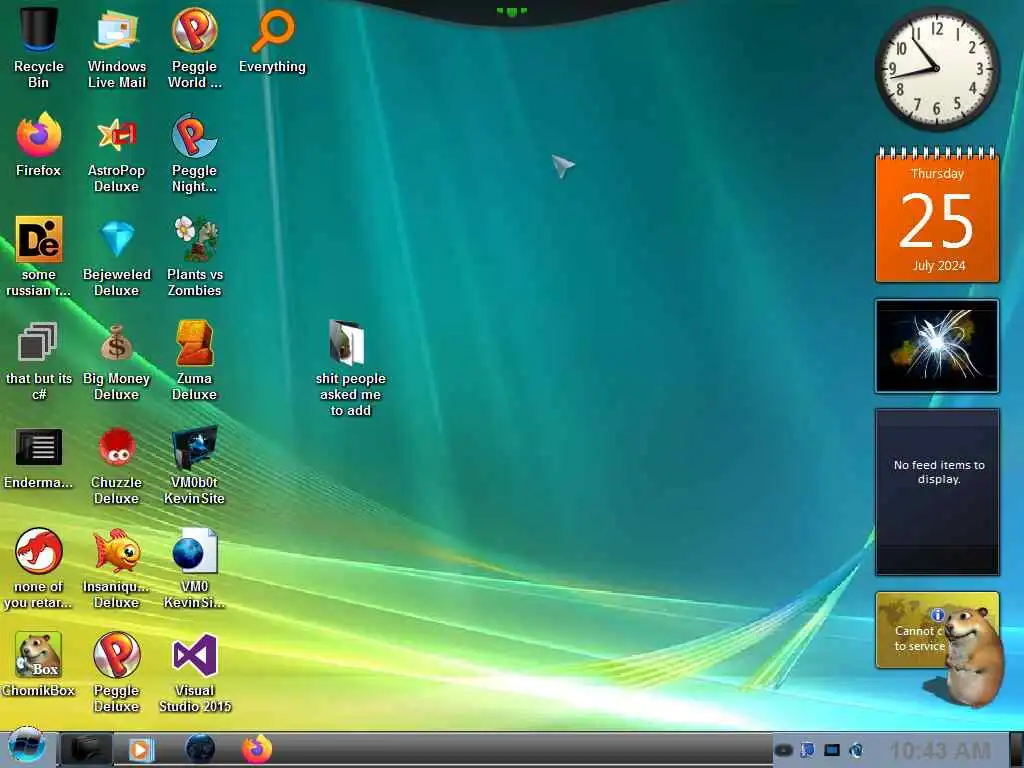The image size is (1024, 768).
Task: Select the 'that but its c#' icon
Action: click(x=39, y=360)
